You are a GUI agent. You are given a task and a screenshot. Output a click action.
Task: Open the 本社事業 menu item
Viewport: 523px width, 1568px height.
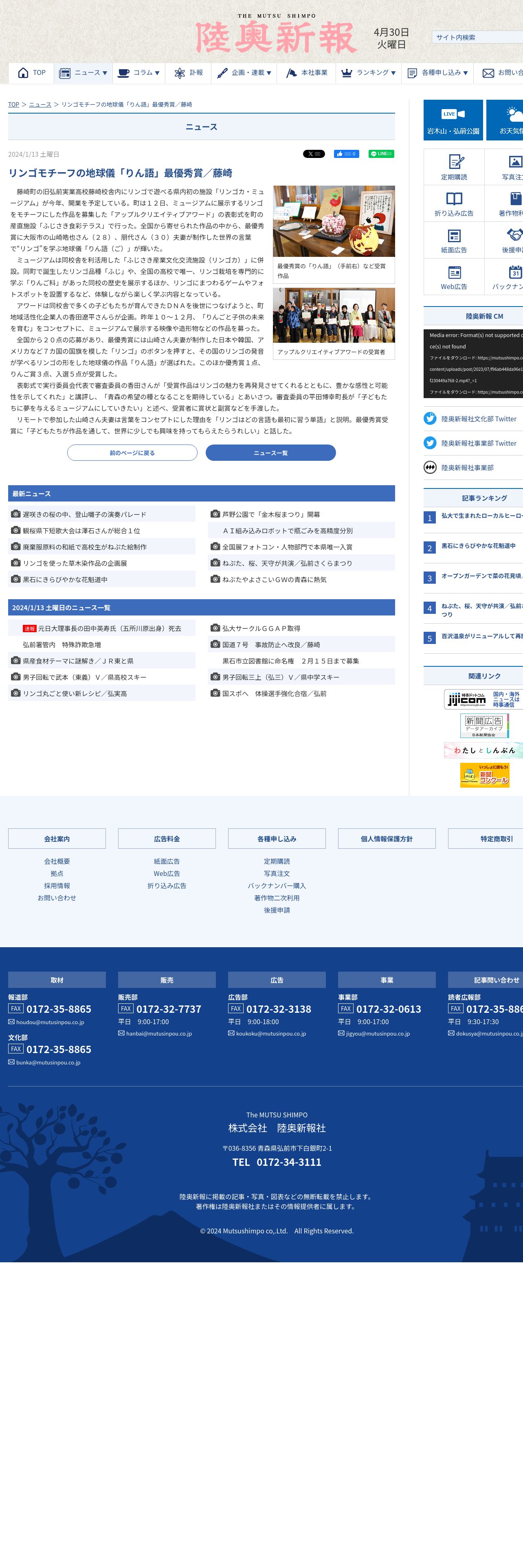point(306,73)
